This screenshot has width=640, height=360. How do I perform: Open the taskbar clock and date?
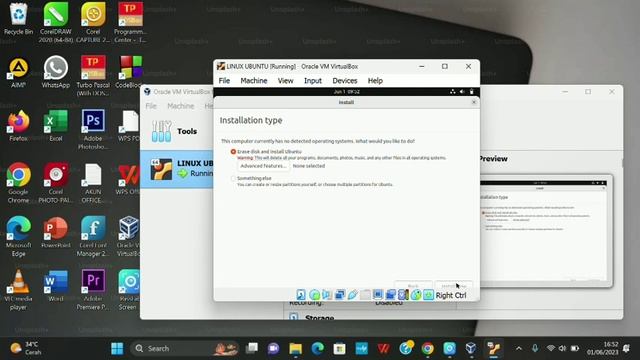pos(603,348)
